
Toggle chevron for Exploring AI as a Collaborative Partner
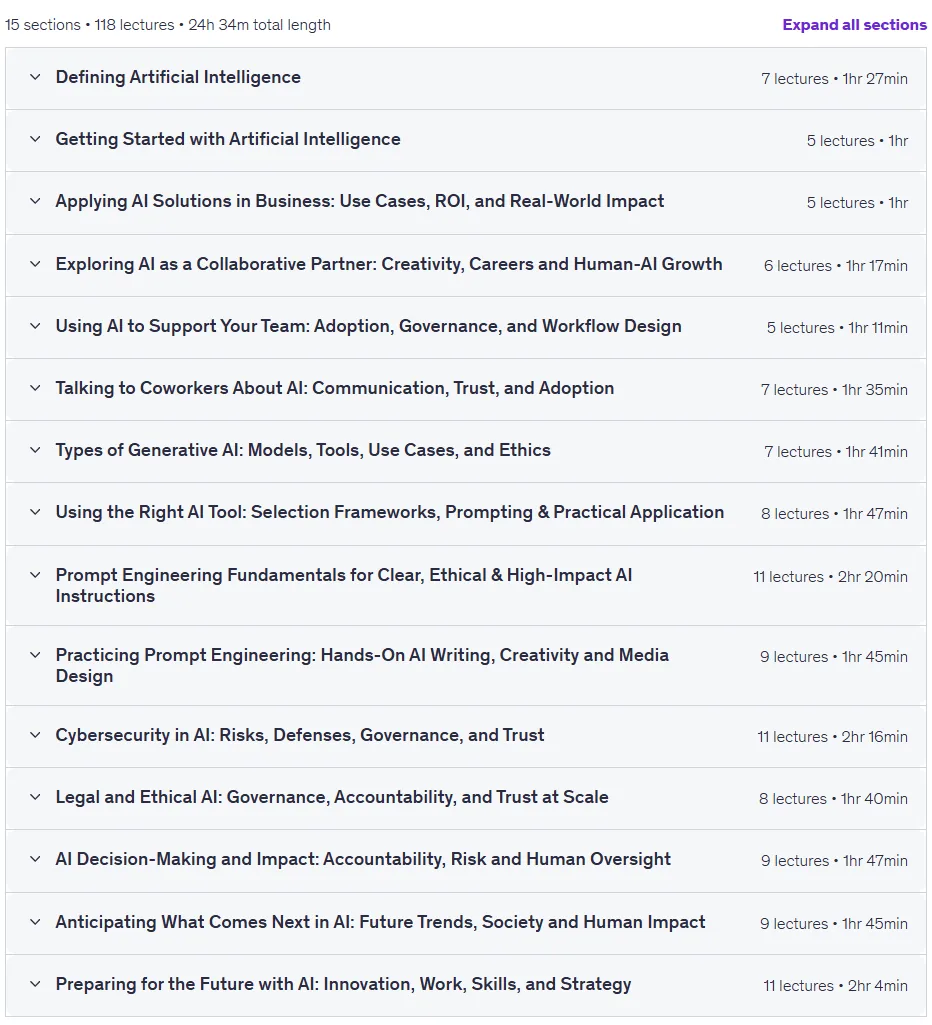[35, 264]
